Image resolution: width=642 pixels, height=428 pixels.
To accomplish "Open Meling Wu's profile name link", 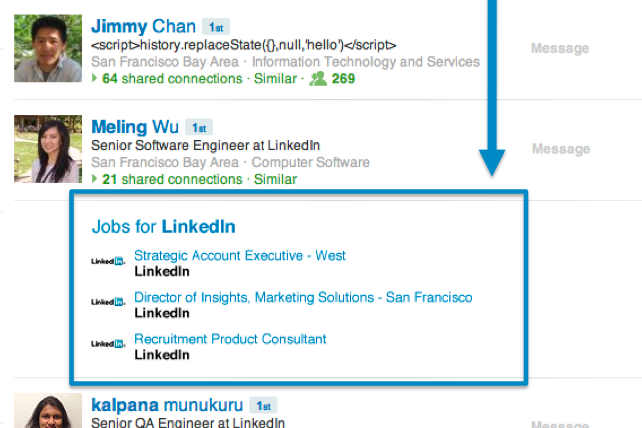I will [x=135, y=127].
